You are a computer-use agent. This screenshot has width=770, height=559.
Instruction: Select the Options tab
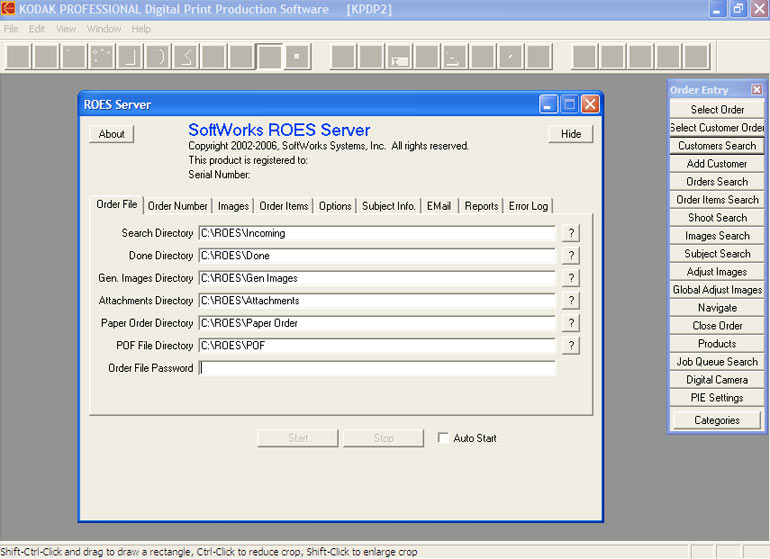click(x=335, y=206)
